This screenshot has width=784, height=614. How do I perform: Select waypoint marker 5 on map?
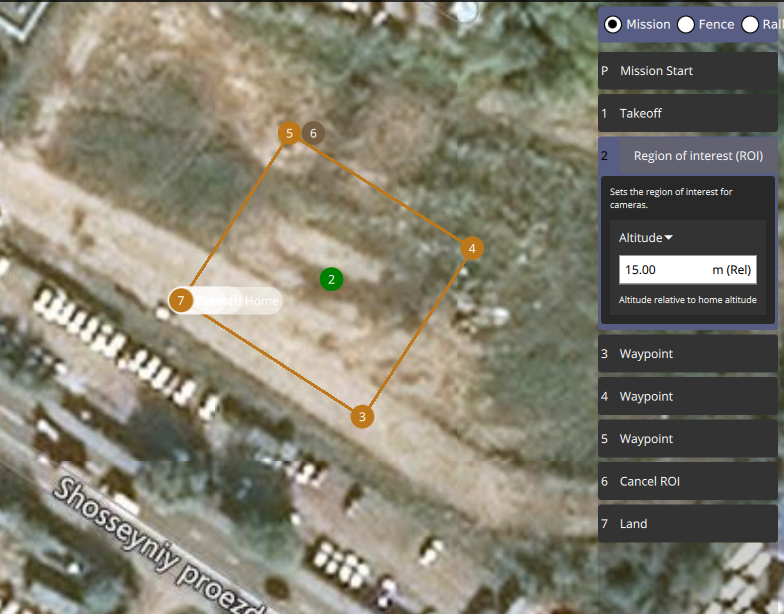(x=289, y=134)
